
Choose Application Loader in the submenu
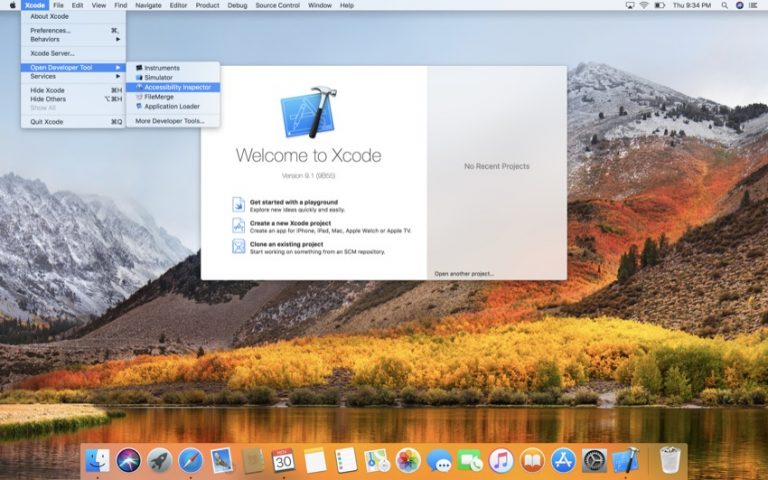pos(173,106)
